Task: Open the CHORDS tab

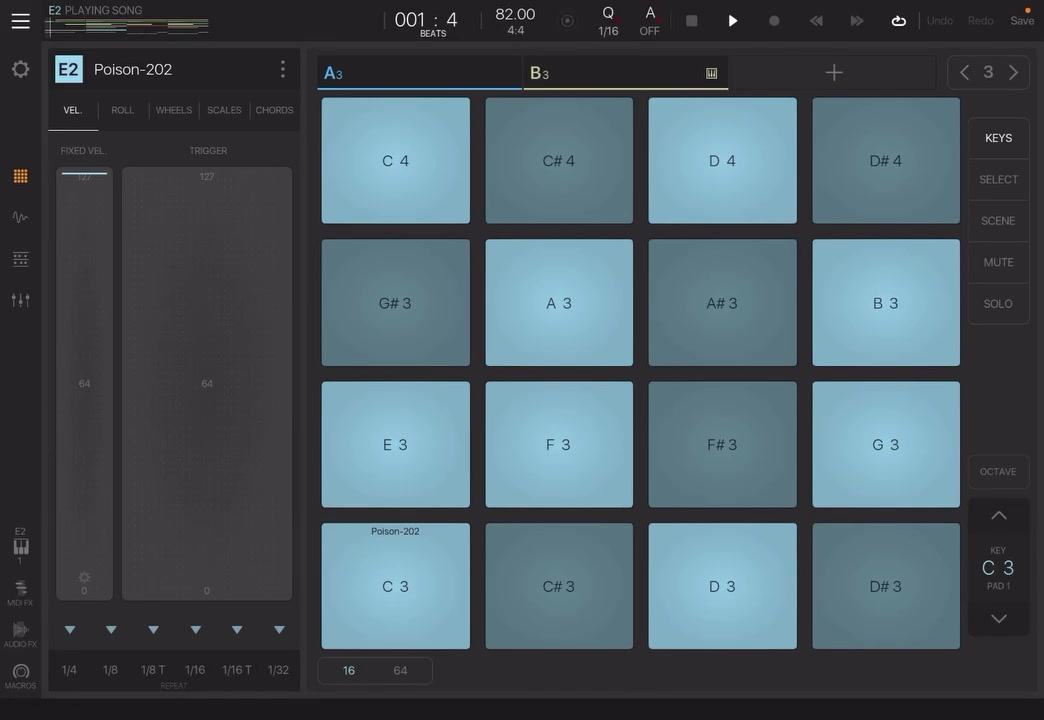Action: coord(274,111)
